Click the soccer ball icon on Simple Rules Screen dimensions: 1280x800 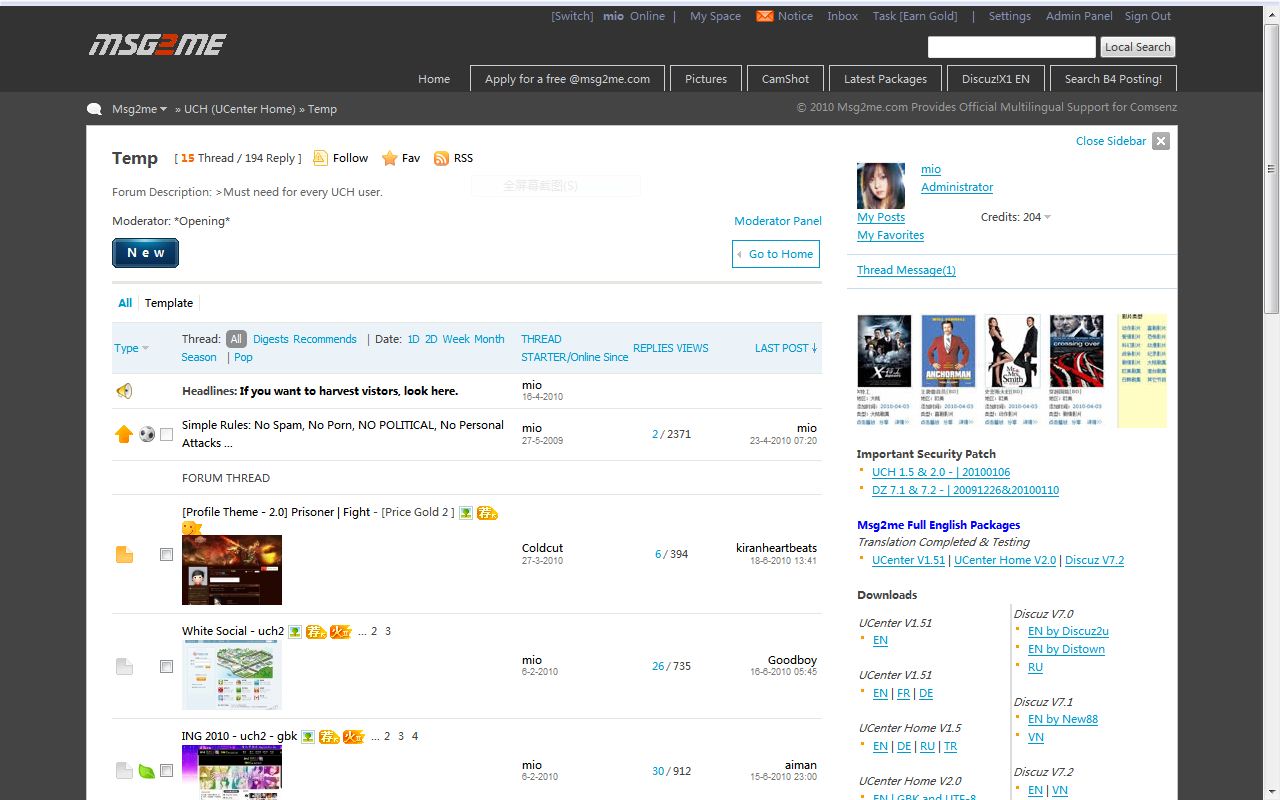click(x=147, y=434)
